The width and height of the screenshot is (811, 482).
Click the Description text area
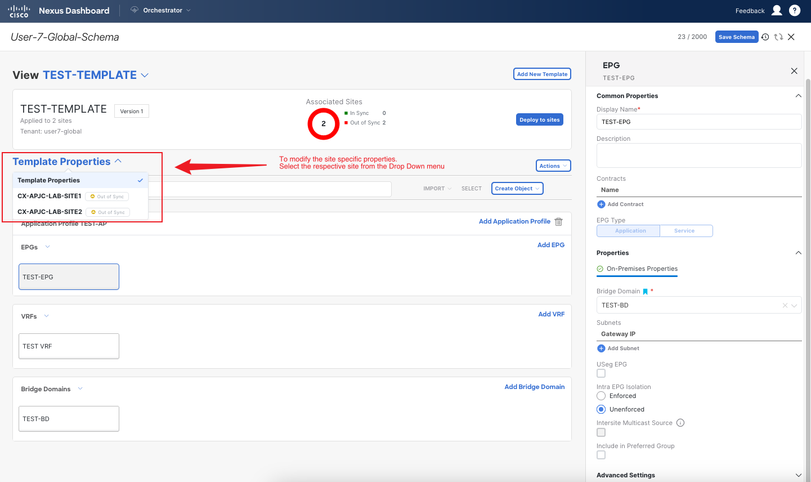tap(698, 155)
